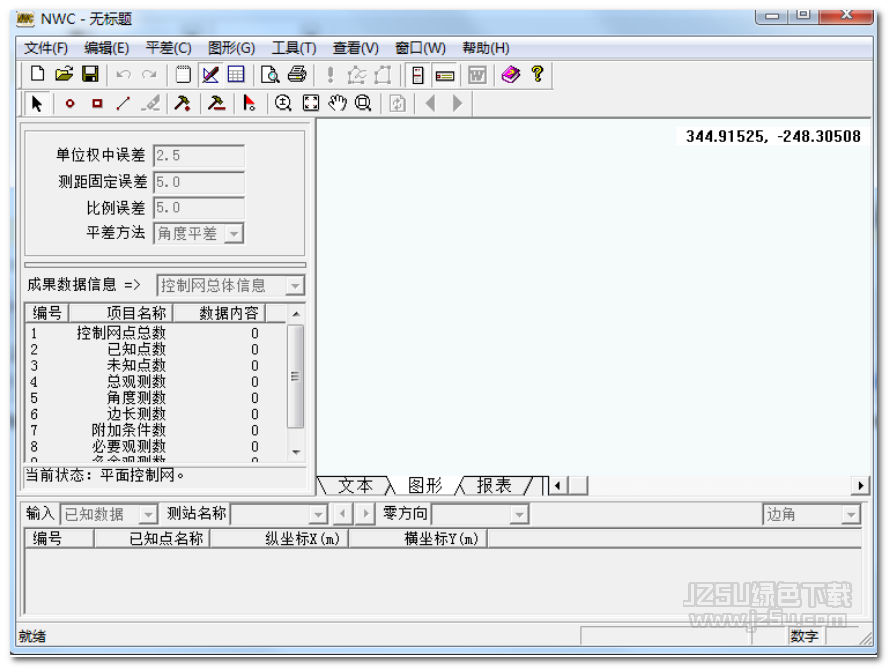Click the results list vertical scrollbar thumb

click(296, 376)
